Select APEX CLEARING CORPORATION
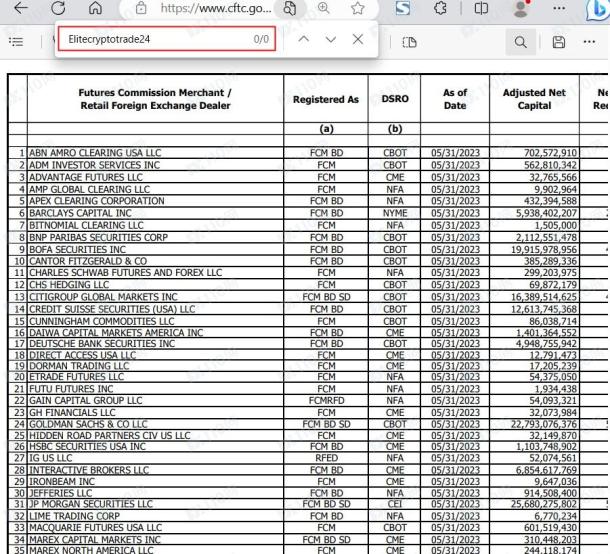The width and height of the screenshot is (610, 554). click(x=97, y=201)
